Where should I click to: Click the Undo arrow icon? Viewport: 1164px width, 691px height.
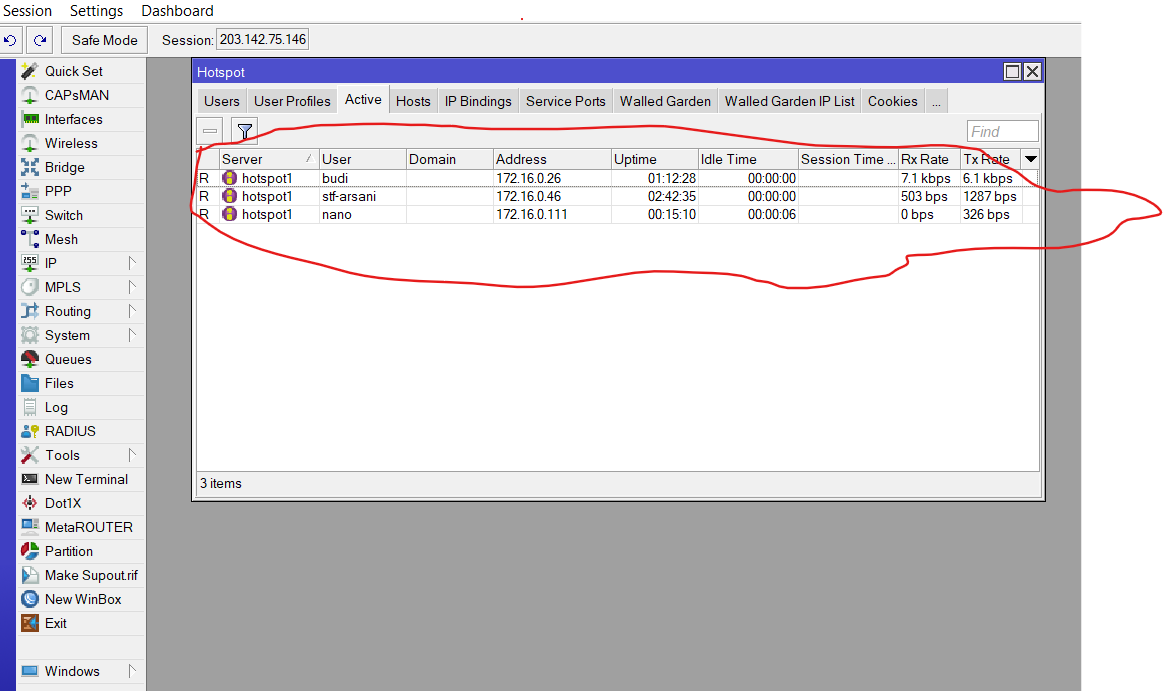coord(10,40)
